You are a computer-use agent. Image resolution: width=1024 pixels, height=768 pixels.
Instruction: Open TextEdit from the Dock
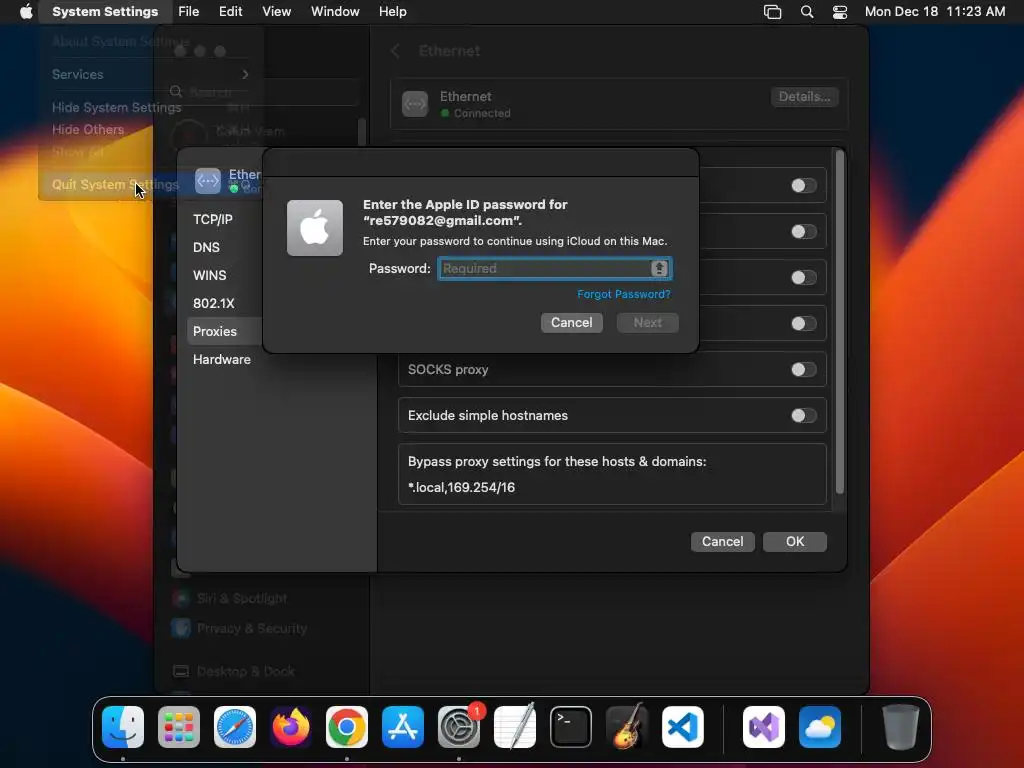[x=515, y=727]
